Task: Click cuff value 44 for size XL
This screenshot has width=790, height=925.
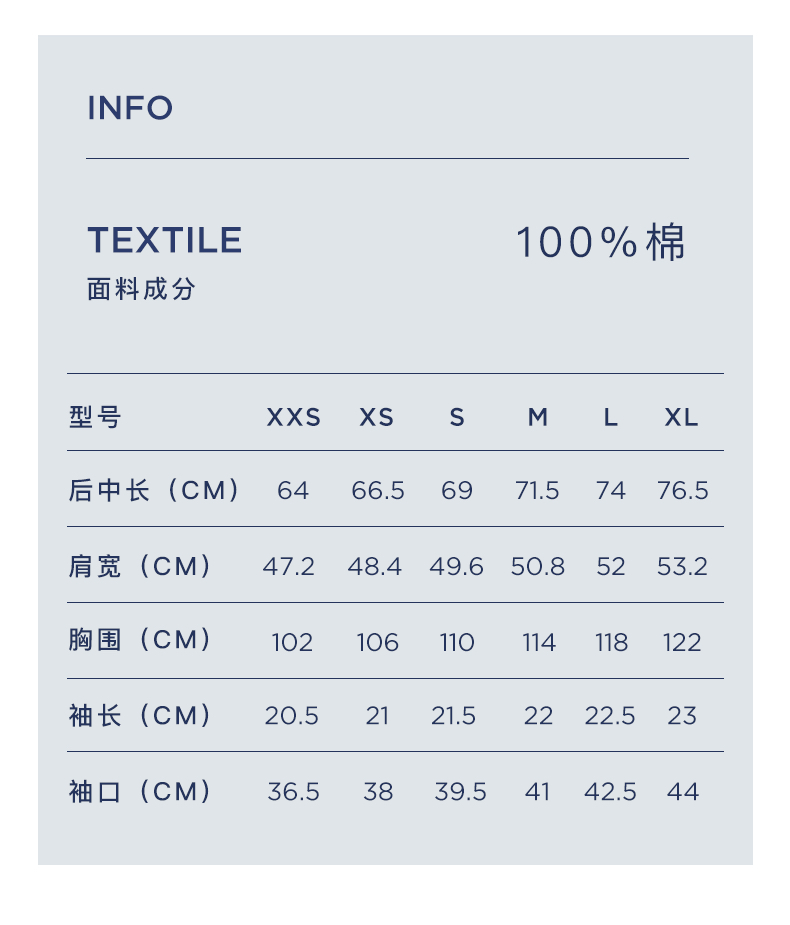Action: (x=683, y=792)
